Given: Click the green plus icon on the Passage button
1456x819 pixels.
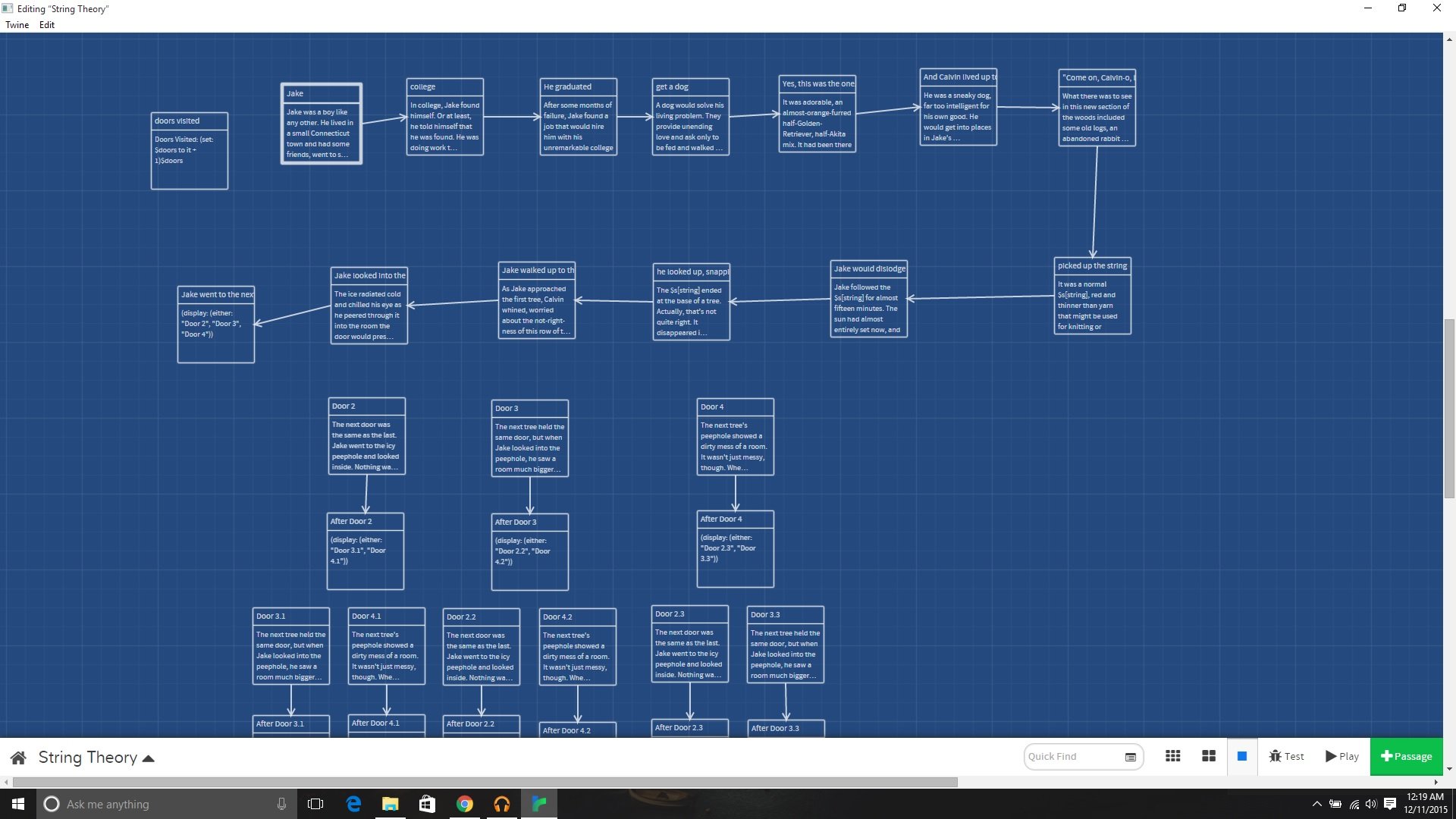Looking at the screenshot, I should 1386,756.
